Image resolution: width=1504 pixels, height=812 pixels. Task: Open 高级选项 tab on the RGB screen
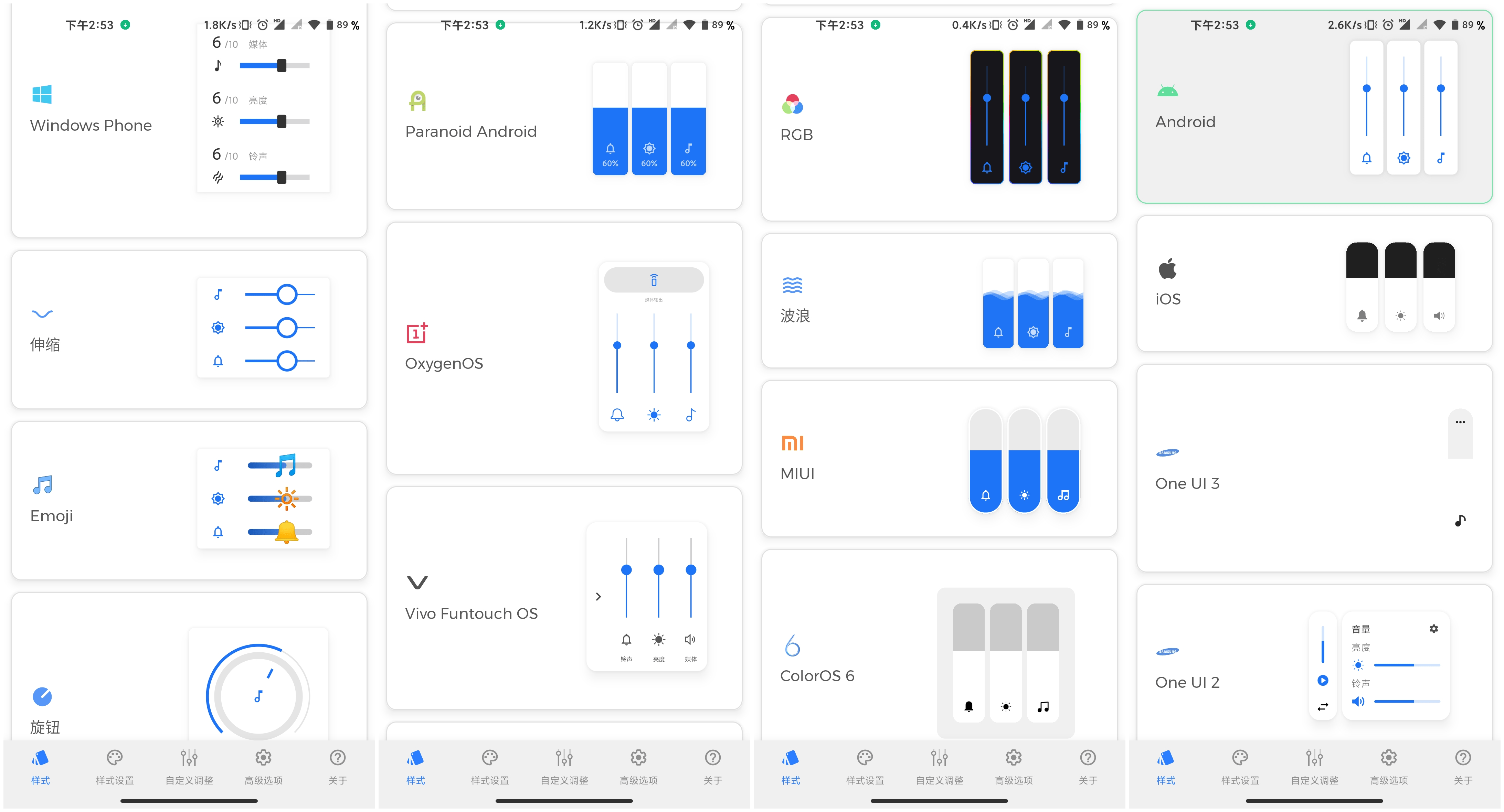(x=1014, y=768)
